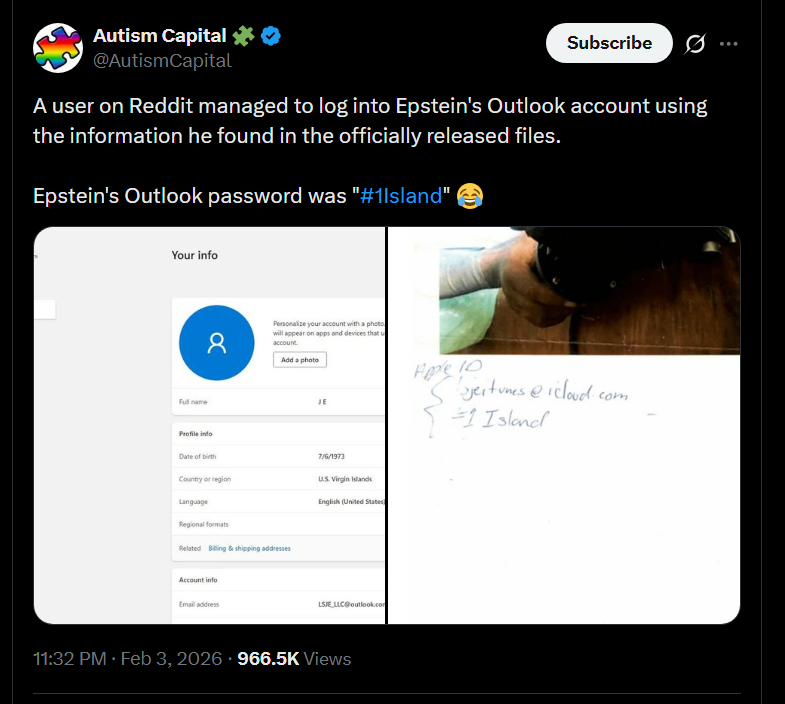Click "Billing & shipping addresses" link
The width and height of the screenshot is (785, 704).
pyautogui.click(x=249, y=548)
